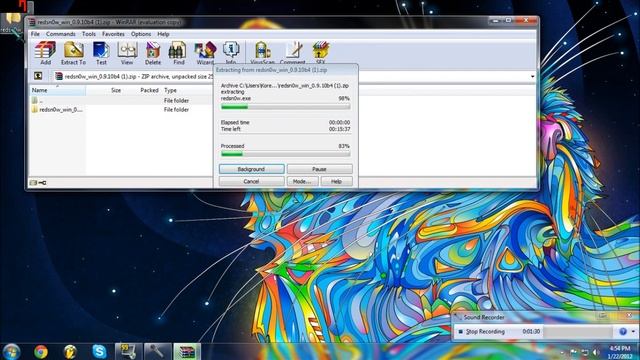640x360 pixels.
Task: Open the Tools menu
Action: tap(89, 34)
